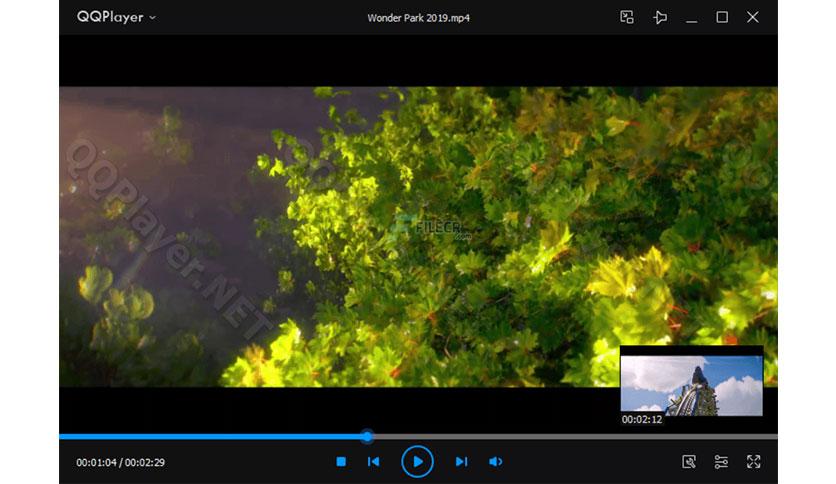Viewport: 836px width, 484px height.
Task: Click the 00:01:04 / 00:02:29 time display
Action: tap(120, 462)
